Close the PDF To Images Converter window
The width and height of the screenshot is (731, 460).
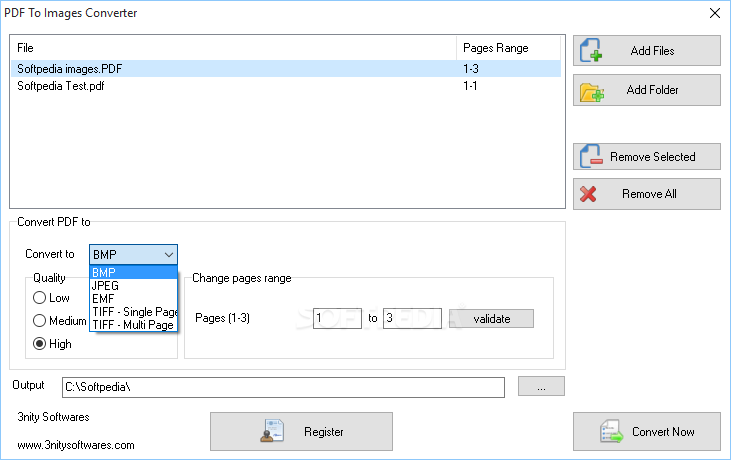point(714,13)
